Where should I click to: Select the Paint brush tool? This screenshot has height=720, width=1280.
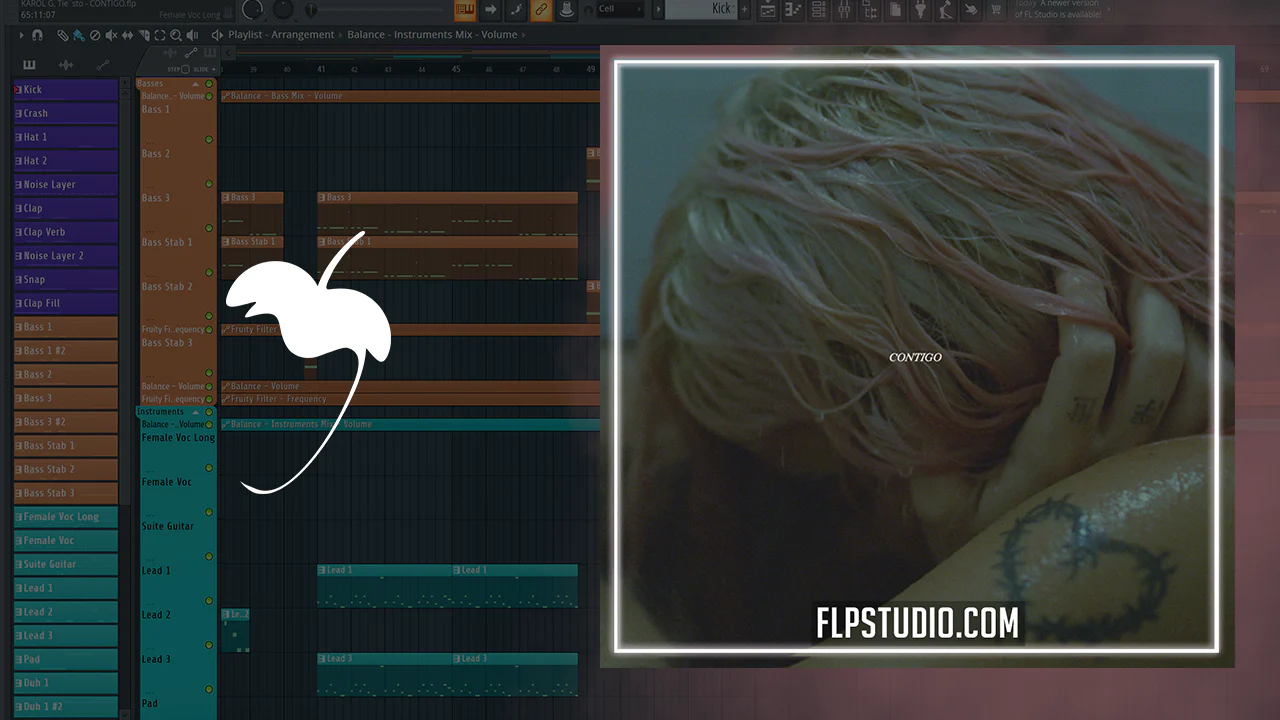78,35
